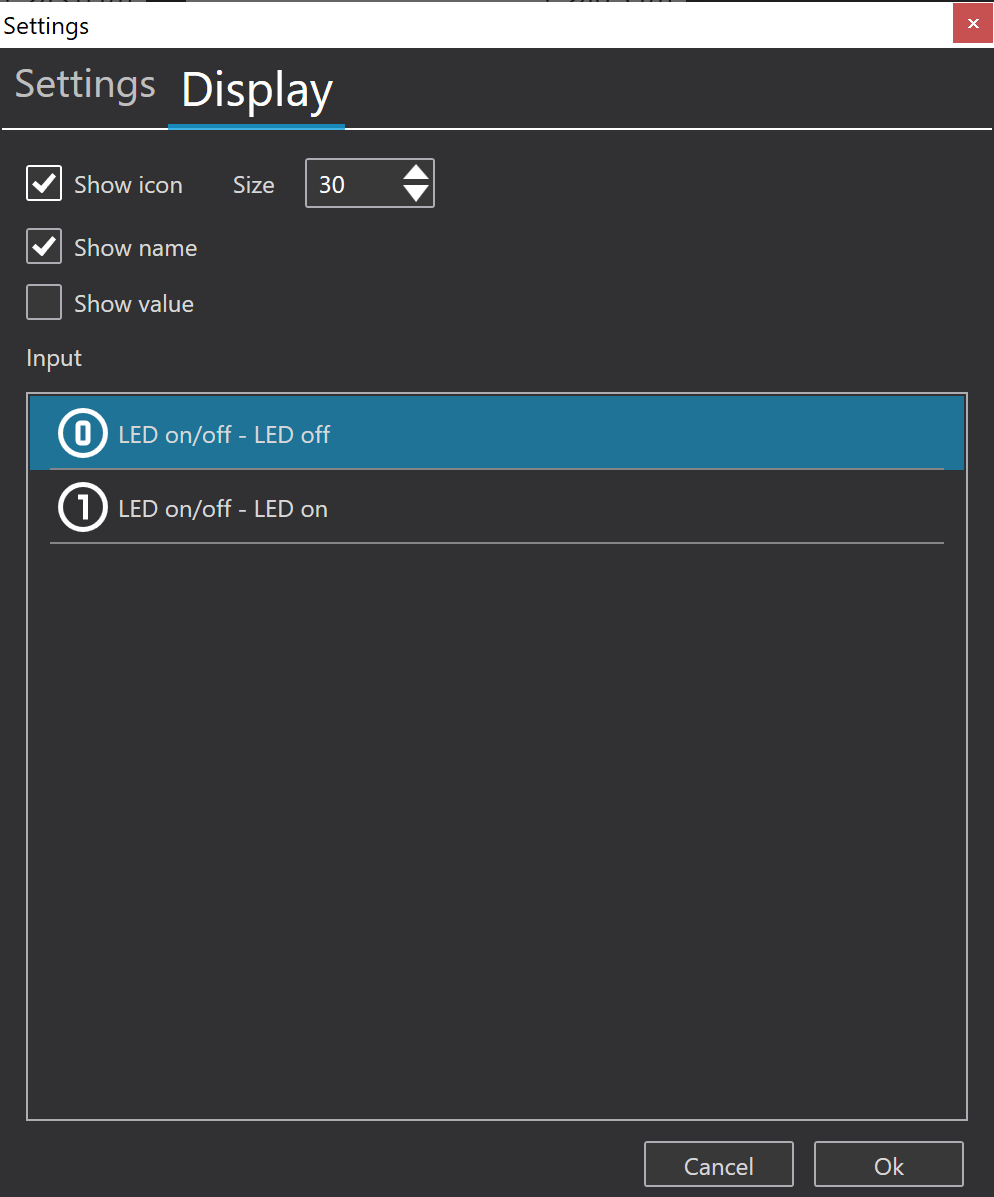Confirm with the Ok button

[x=888, y=1165]
